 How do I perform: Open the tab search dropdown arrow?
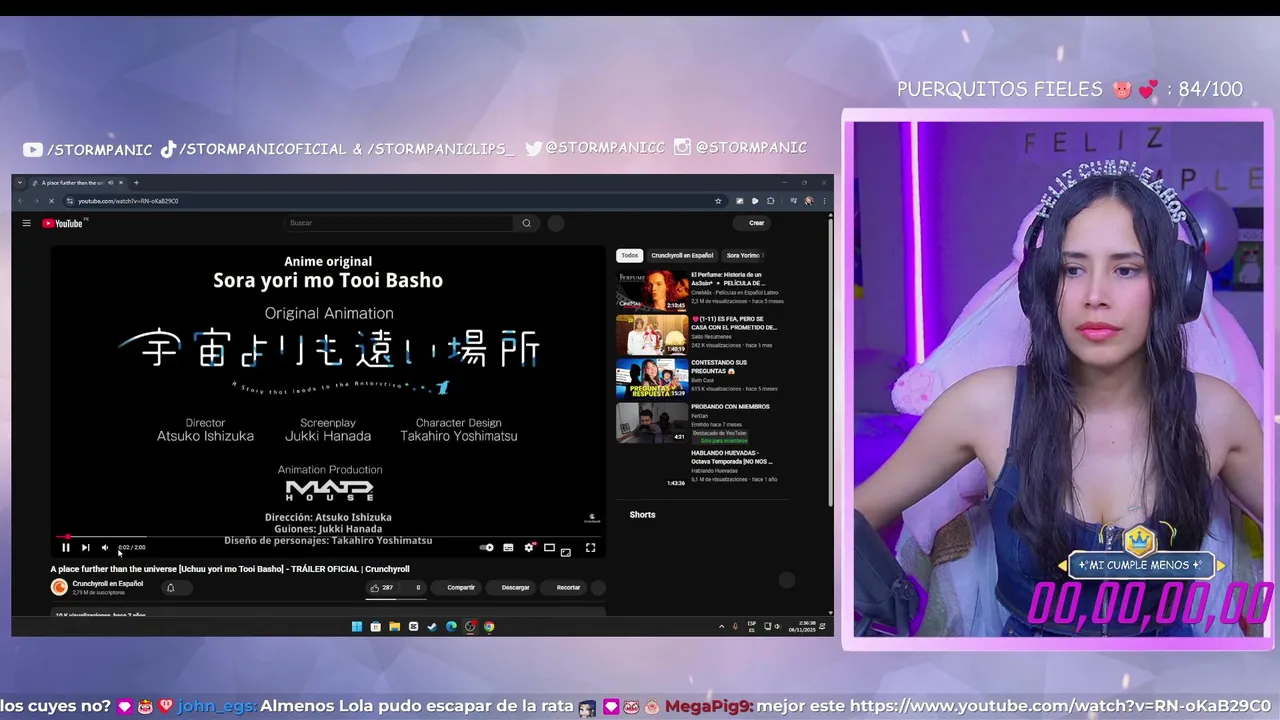tap(21, 183)
